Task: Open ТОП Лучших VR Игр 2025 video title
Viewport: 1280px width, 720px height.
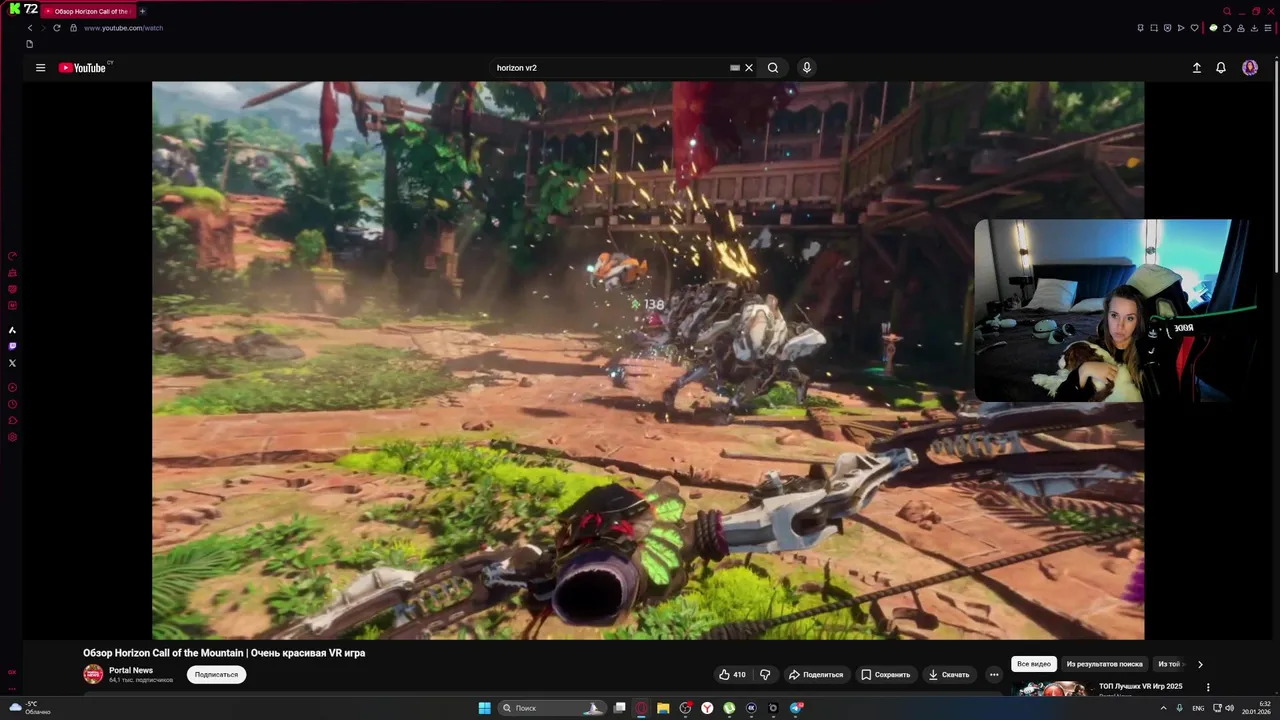Action: click(x=1140, y=686)
